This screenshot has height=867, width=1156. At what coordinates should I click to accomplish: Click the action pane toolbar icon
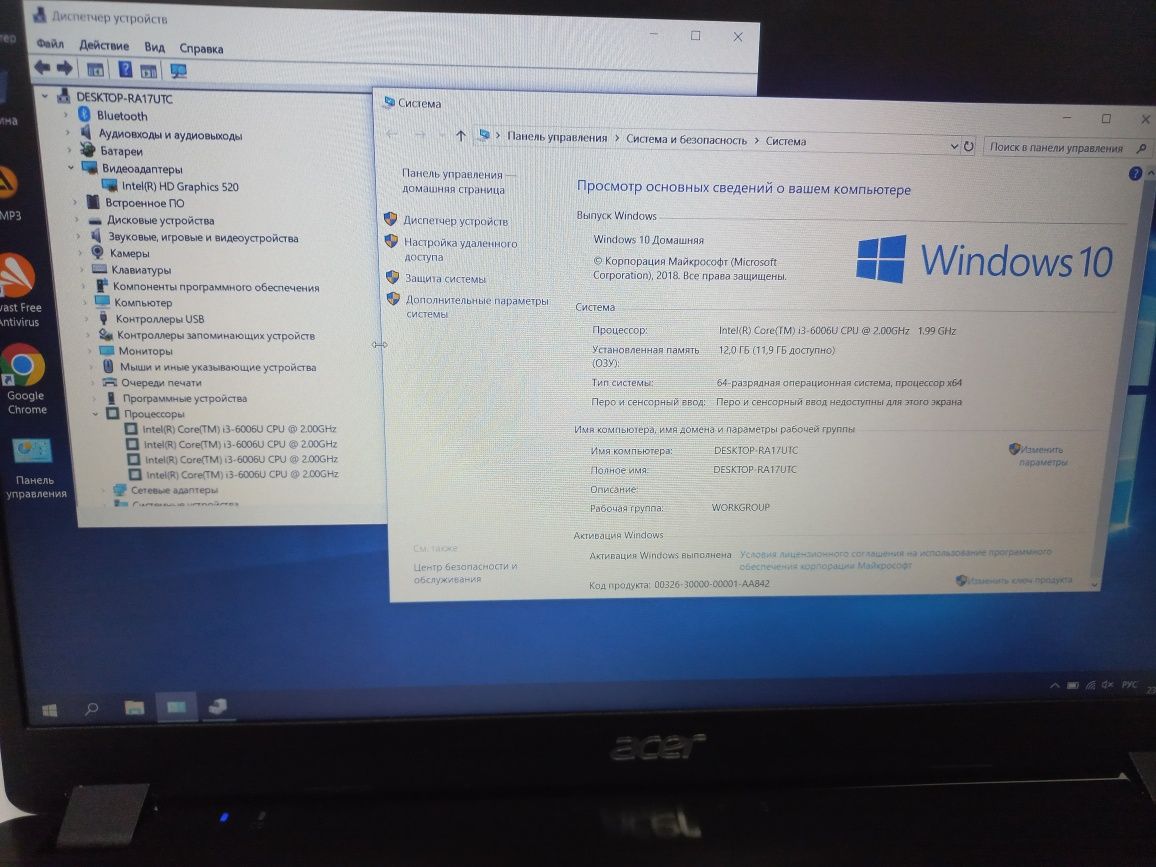[x=148, y=71]
